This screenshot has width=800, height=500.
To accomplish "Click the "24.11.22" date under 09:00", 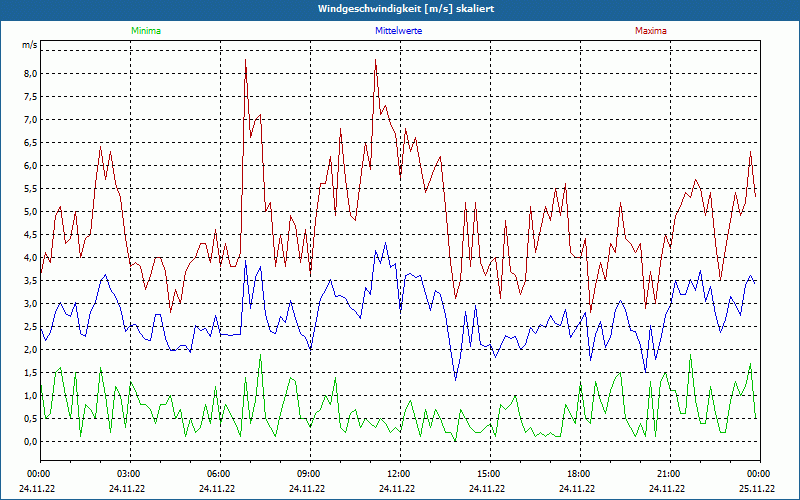I will point(307,488).
